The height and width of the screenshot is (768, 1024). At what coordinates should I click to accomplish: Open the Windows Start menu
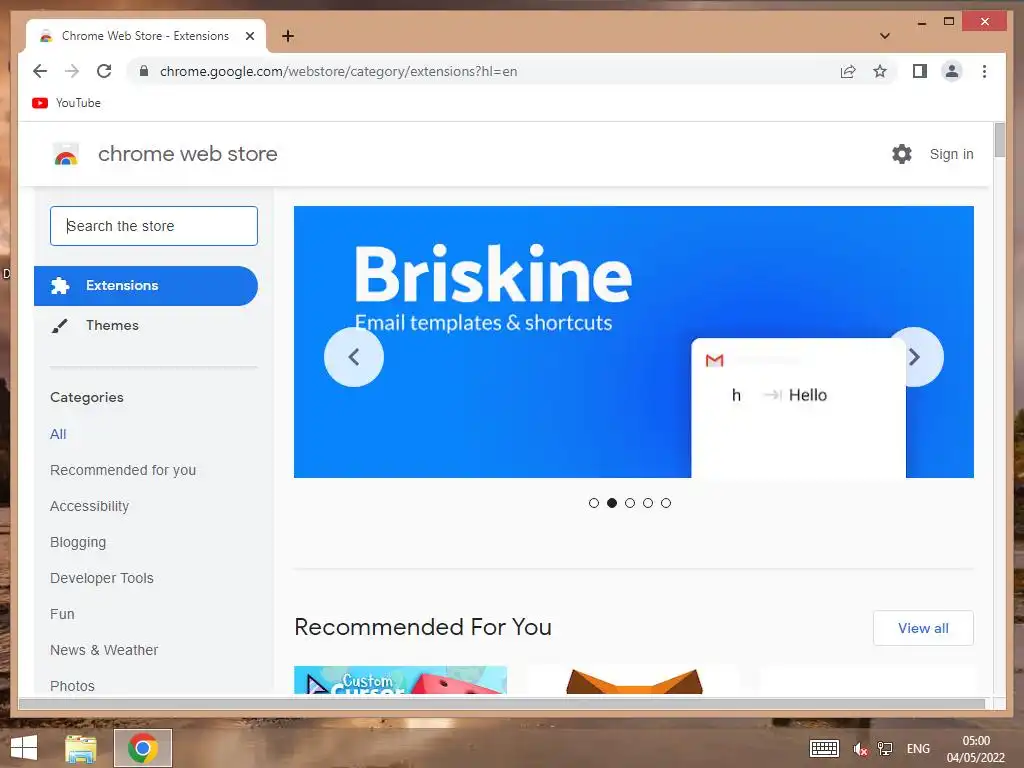(x=24, y=748)
